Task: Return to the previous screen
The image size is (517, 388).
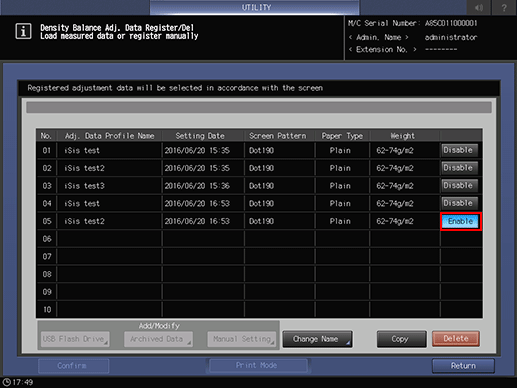Action: [463, 366]
